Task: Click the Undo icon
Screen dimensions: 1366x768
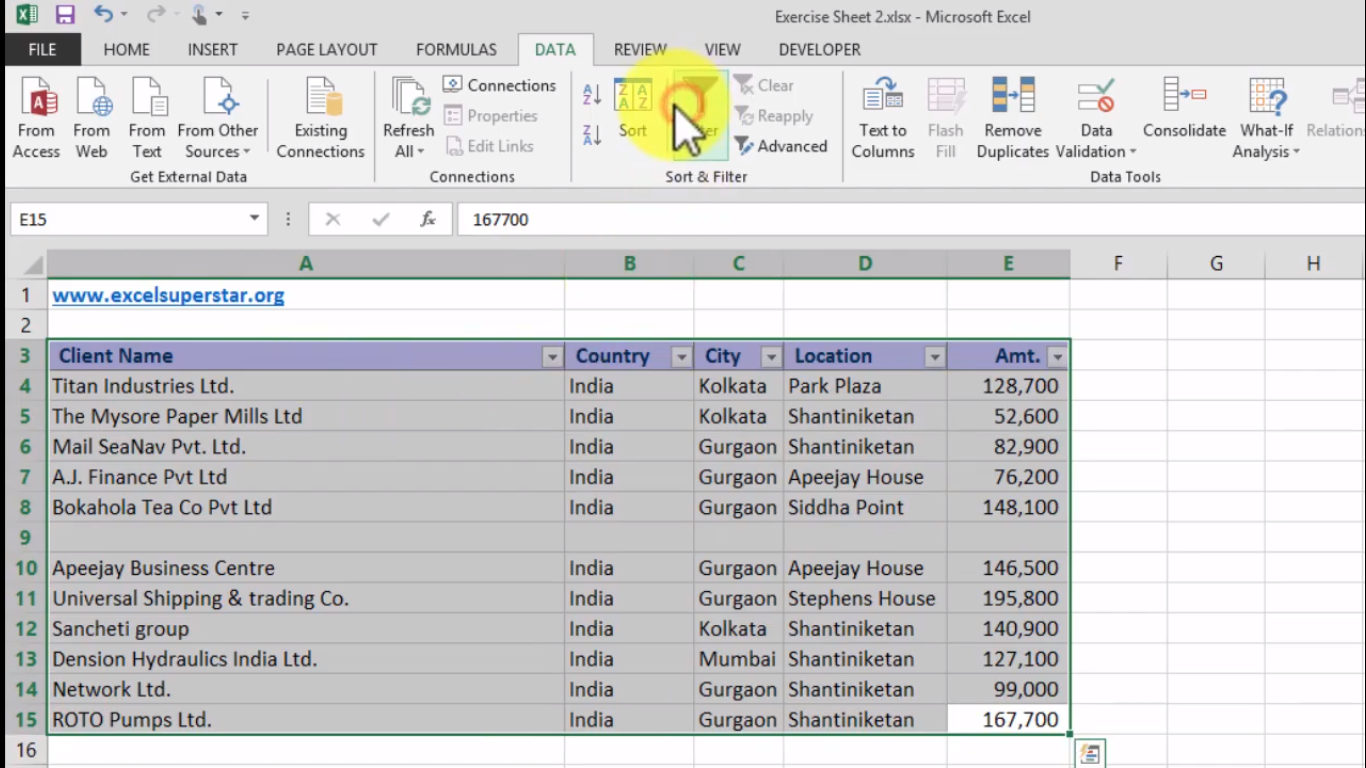Action: pos(103,15)
